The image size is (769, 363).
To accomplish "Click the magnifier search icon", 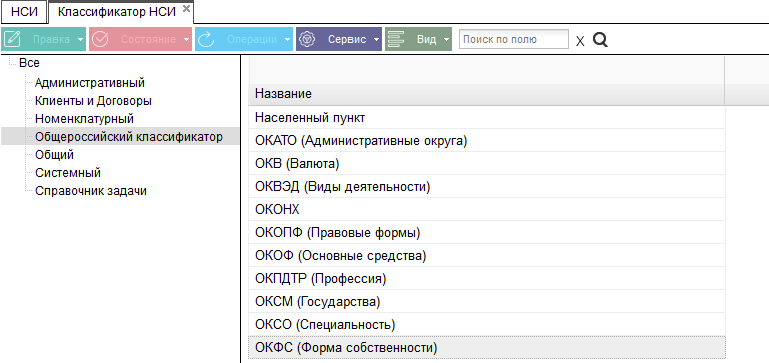I will [600, 40].
